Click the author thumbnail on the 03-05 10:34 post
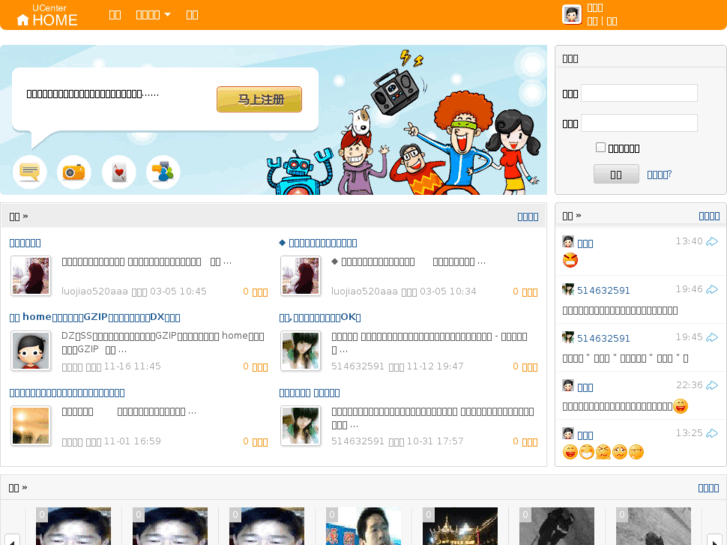This screenshot has width=727, height=545. (300, 276)
